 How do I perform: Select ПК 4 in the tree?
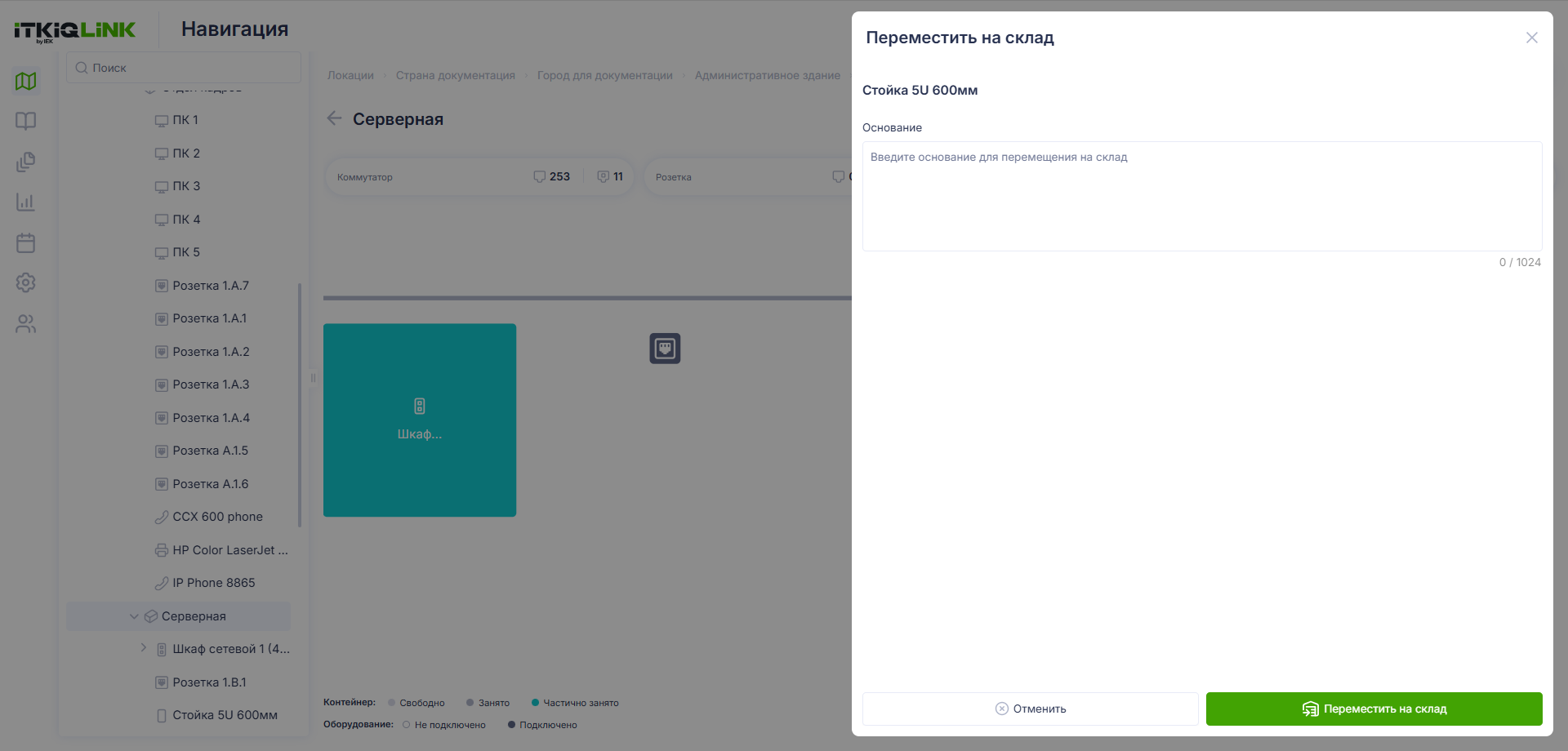click(186, 220)
